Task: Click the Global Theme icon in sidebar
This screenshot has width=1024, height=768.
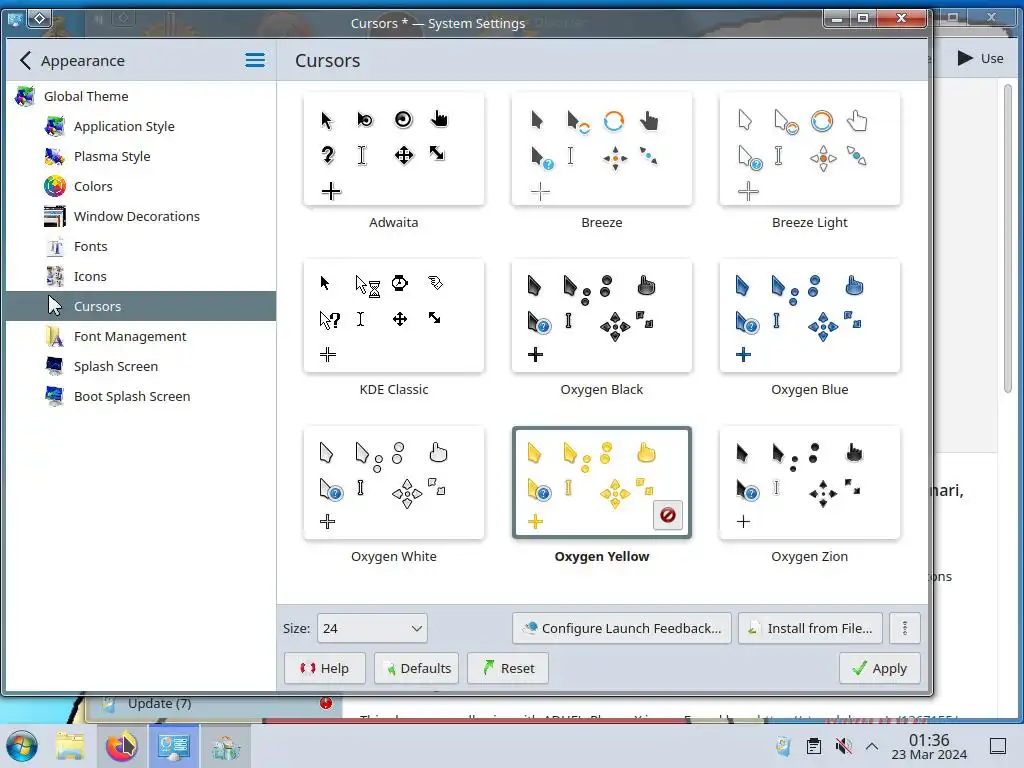Action: 25,97
